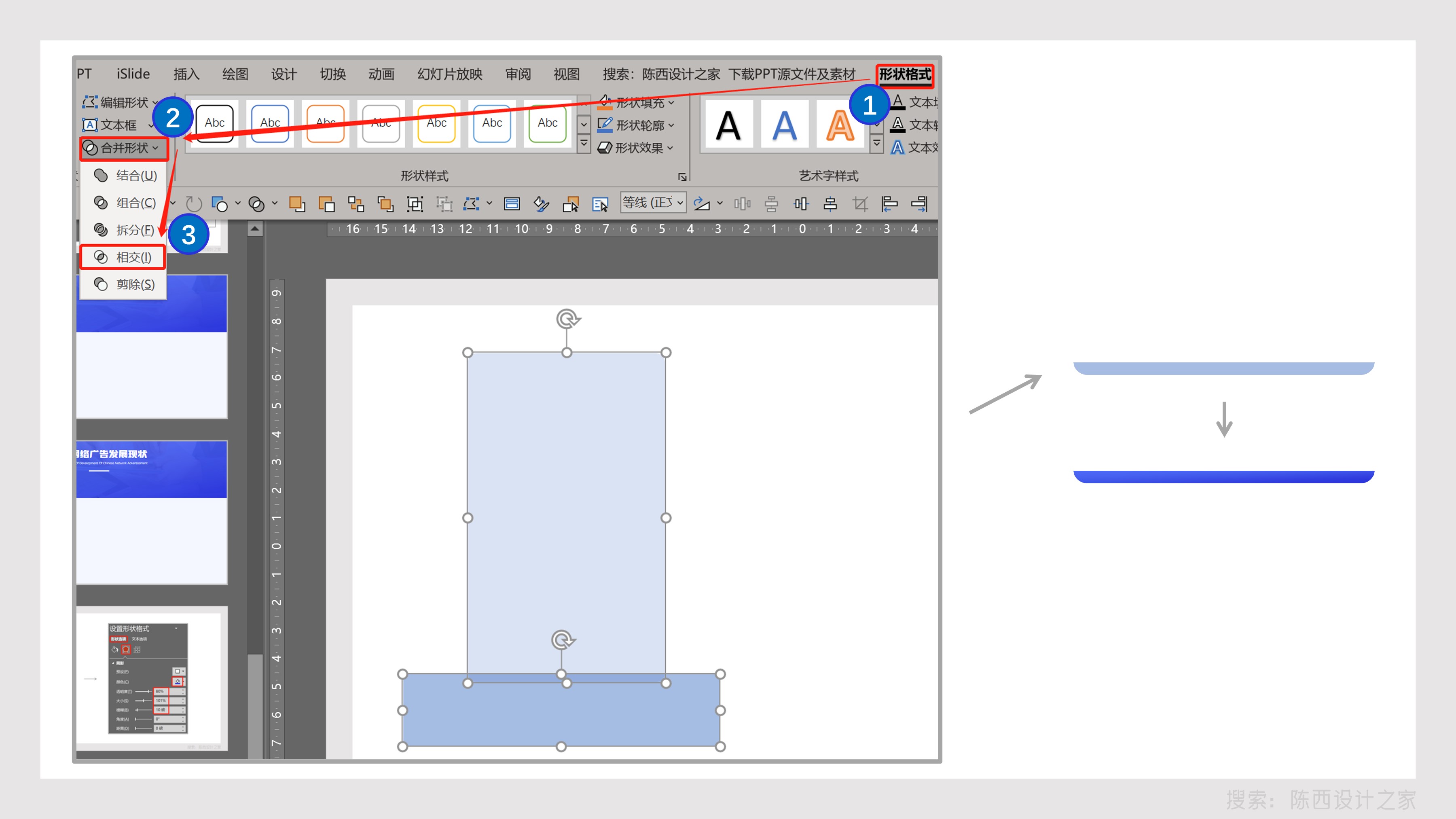Click the Align Right icon
The width and height of the screenshot is (1456, 819).
point(919,203)
